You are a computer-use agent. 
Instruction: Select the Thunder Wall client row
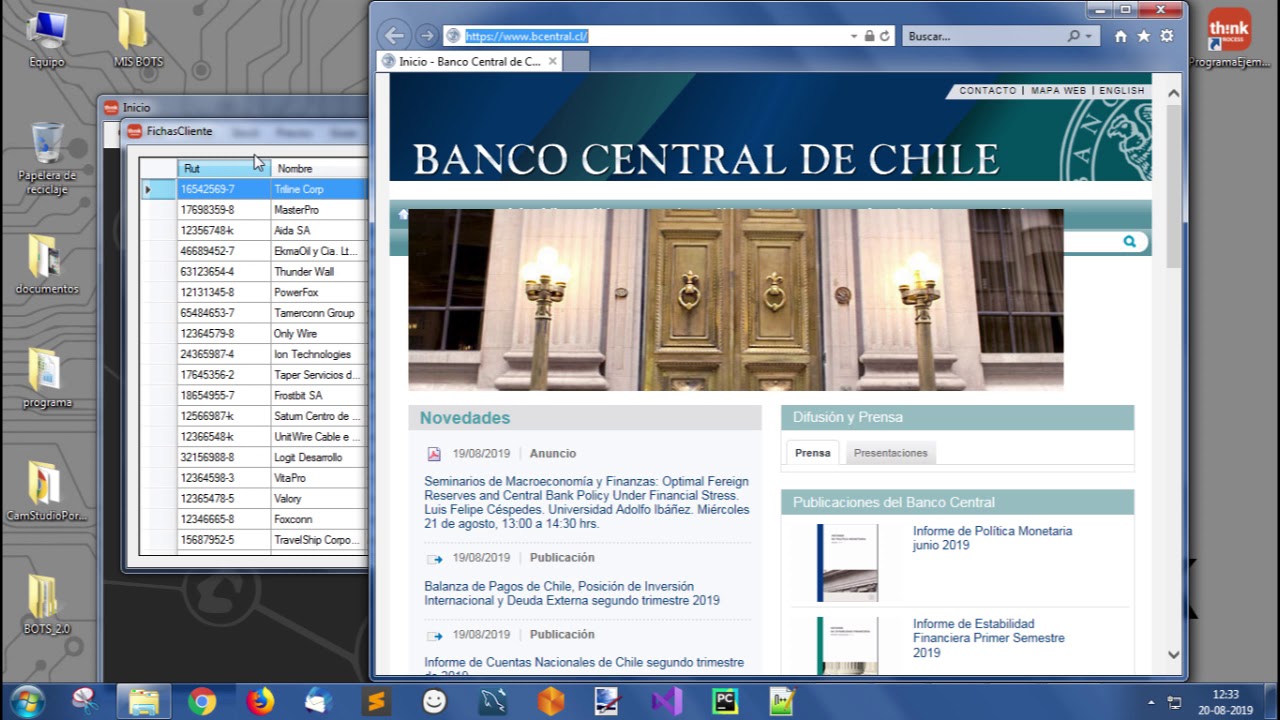(255, 271)
